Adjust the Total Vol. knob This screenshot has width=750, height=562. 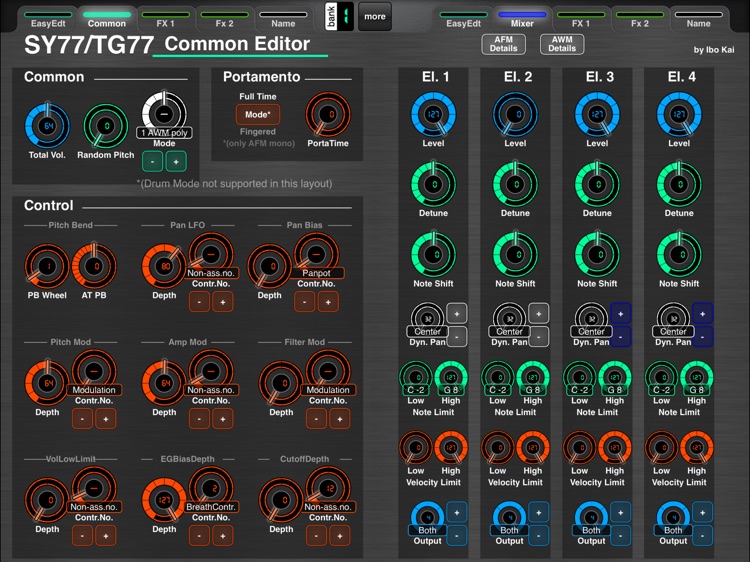click(x=47, y=126)
